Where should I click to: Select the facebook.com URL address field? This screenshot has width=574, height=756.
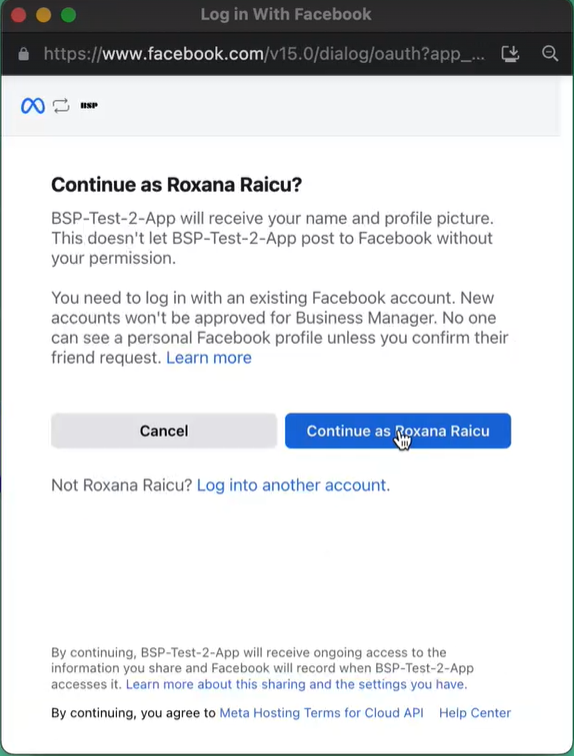[264, 54]
